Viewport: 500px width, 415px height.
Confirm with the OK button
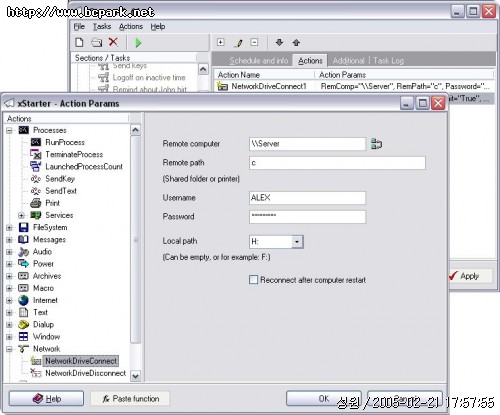324,399
